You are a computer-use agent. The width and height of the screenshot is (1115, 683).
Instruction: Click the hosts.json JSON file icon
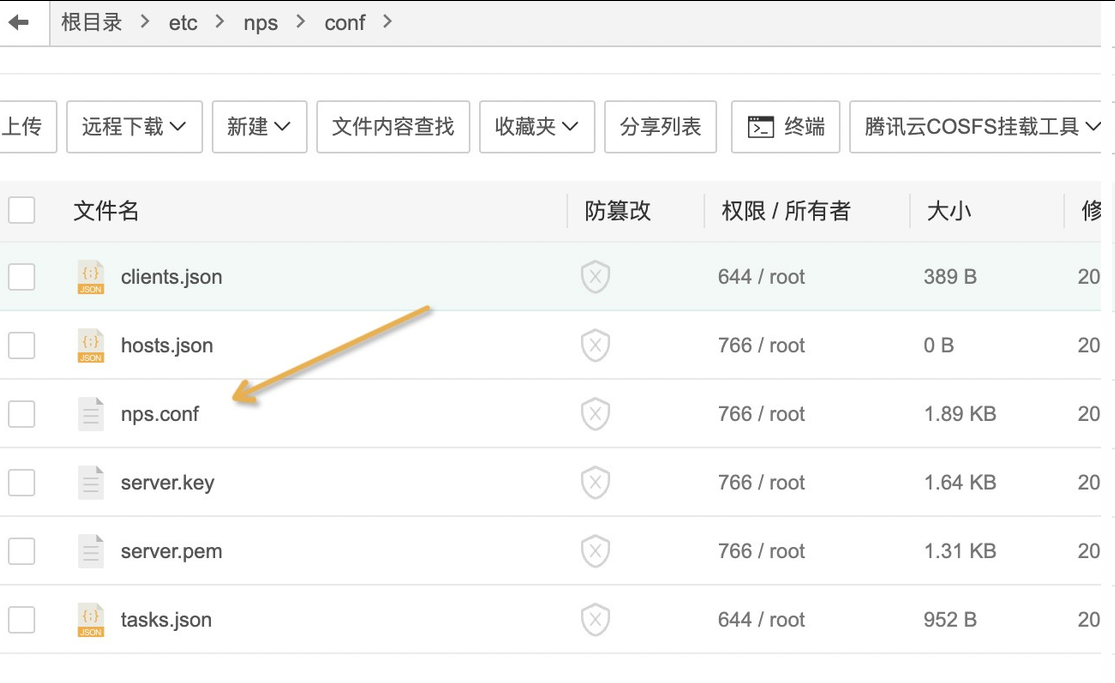point(91,345)
